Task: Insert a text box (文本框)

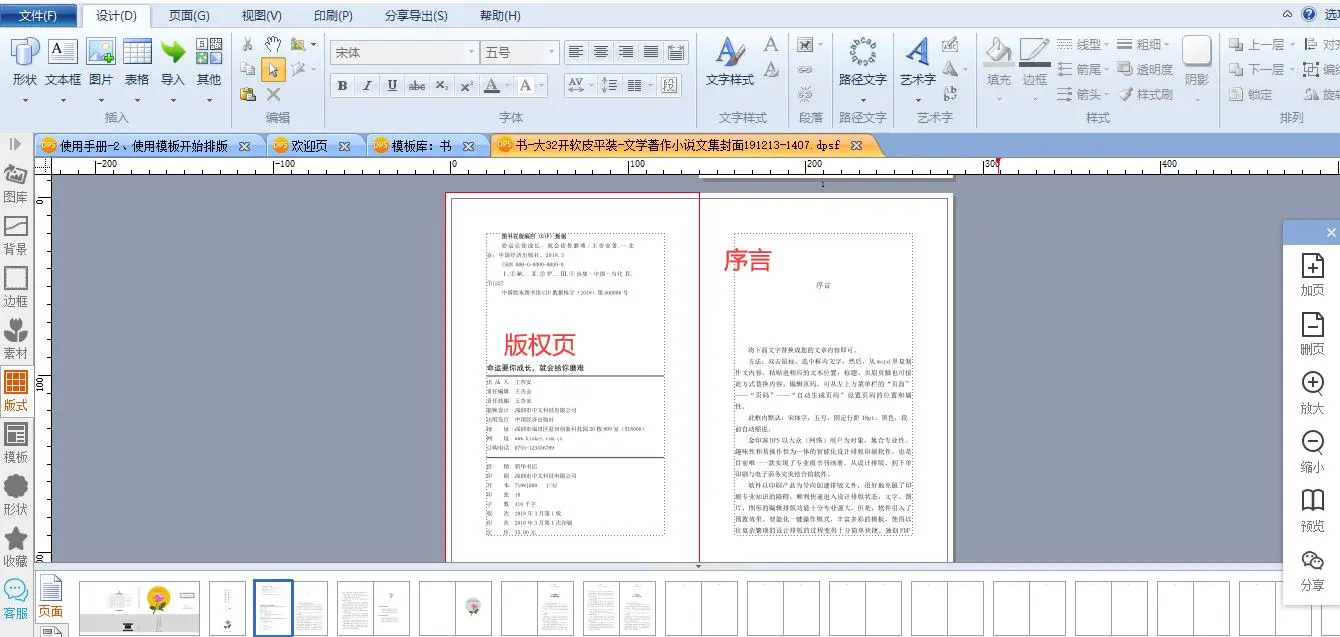Action: pyautogui.click(x=63, y=60)
